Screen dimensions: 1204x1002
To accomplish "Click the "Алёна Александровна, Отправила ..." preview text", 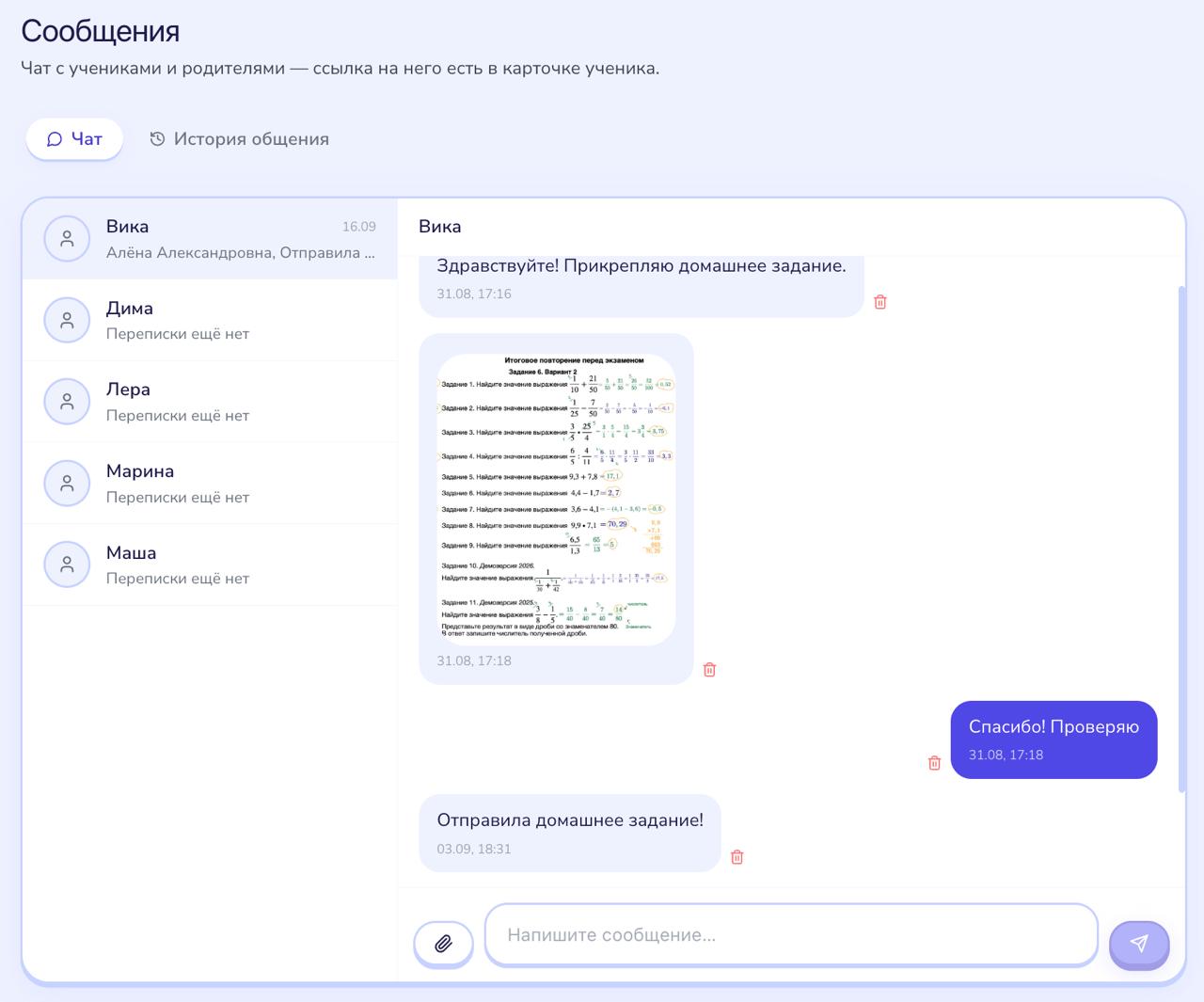I will pos(241,252).
